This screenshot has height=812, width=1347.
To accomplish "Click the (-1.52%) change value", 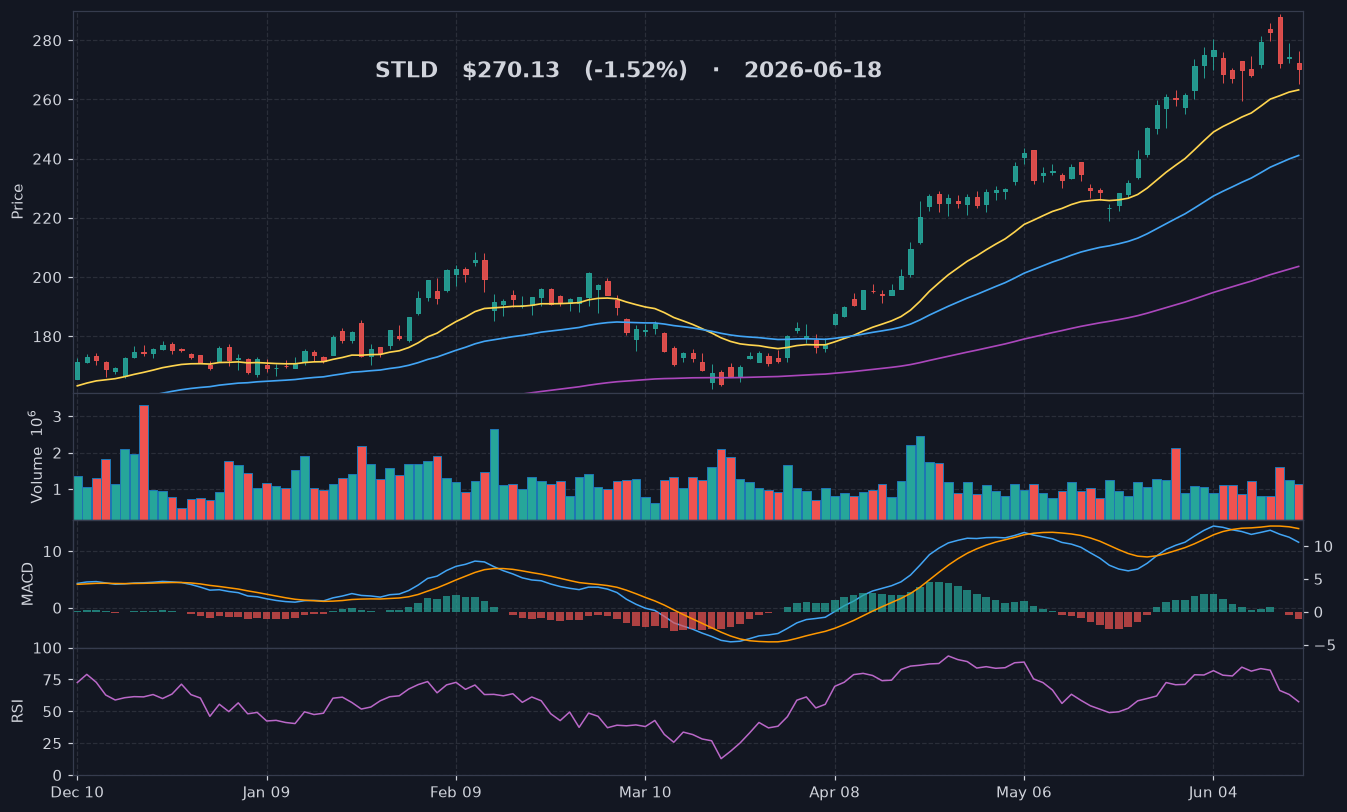I will (x=636, y=71).
